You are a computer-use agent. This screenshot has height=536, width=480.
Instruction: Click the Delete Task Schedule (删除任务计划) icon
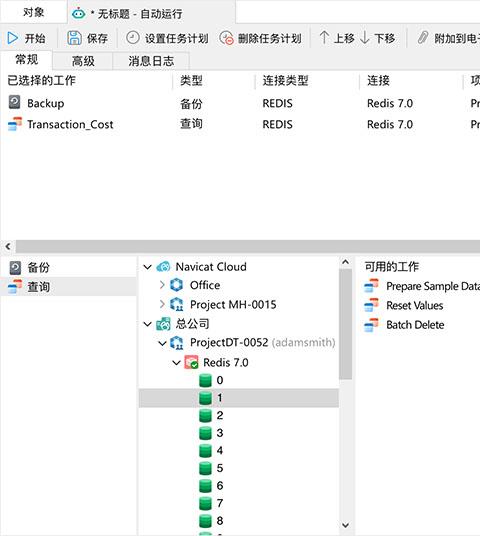(x=226, y=38)
